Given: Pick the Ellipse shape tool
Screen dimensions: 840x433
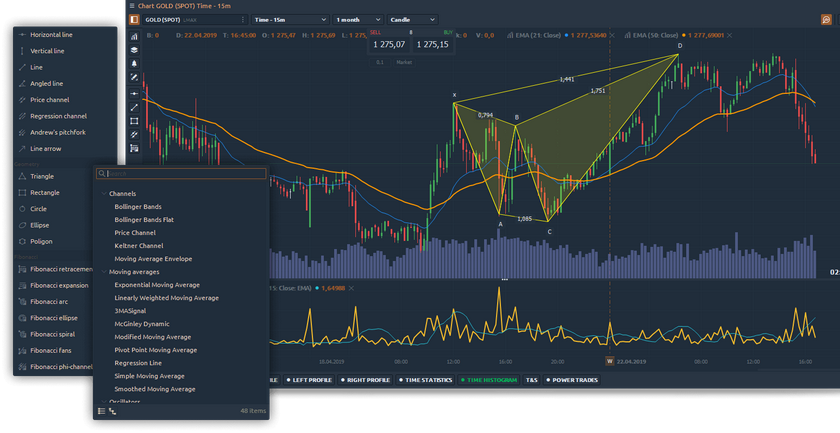Looking at the screenshot, I should click(x=41, y=225).
